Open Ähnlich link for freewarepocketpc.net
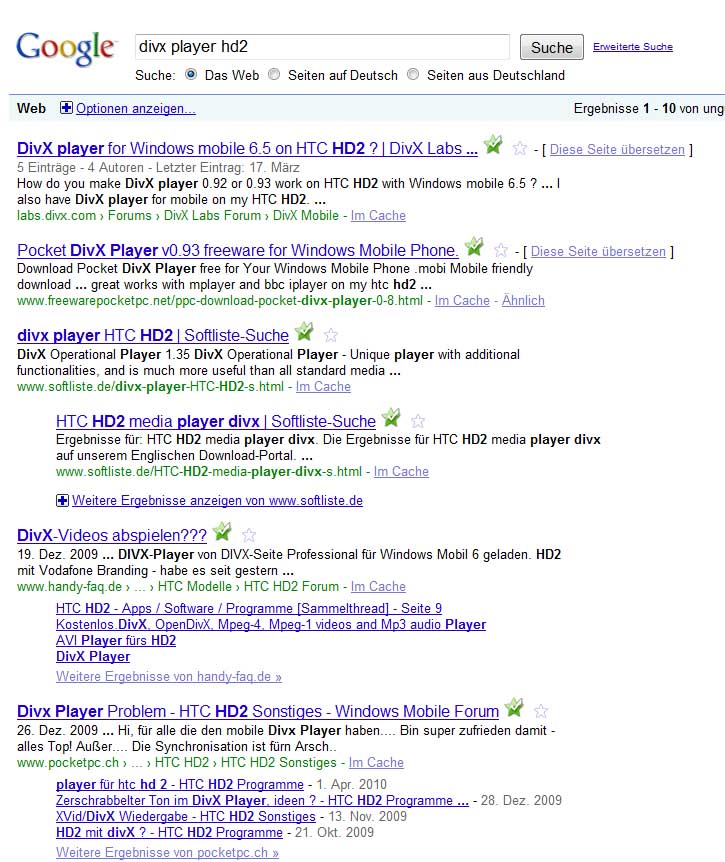This screenshot has height=862, width=725. click(x=523, y=301)
